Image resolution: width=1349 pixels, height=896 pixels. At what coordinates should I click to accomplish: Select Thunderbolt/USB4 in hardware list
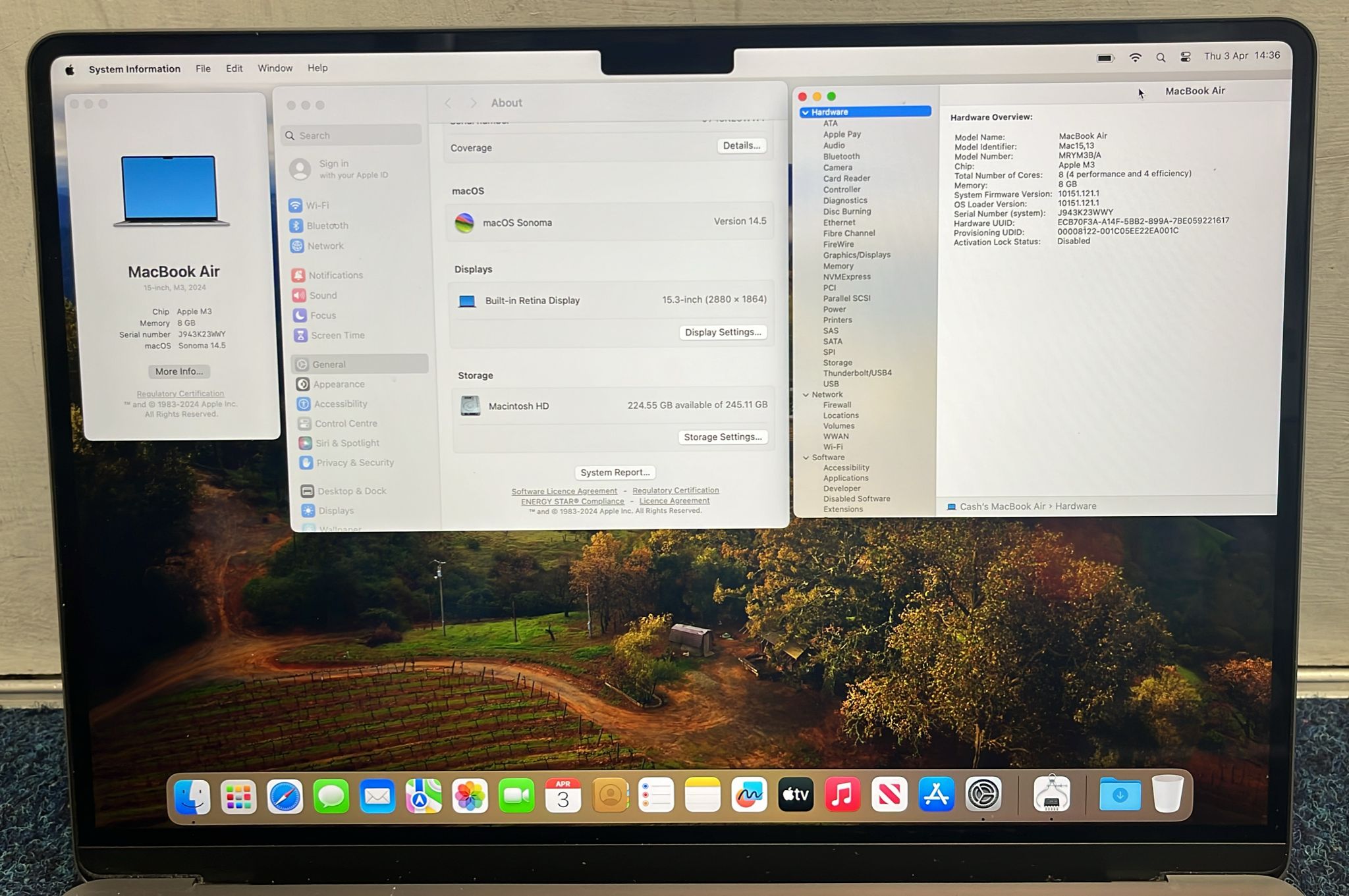[857, 373]
